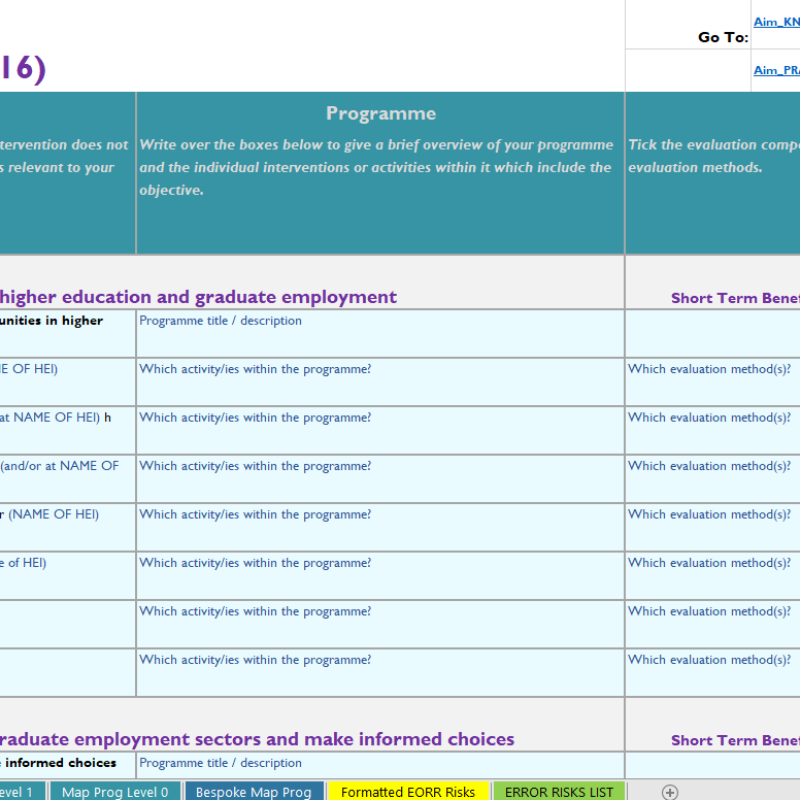Select evaluation method cell in 'ME OF HEI)' row
Screen dimensions: 800x800
[712, 381]
